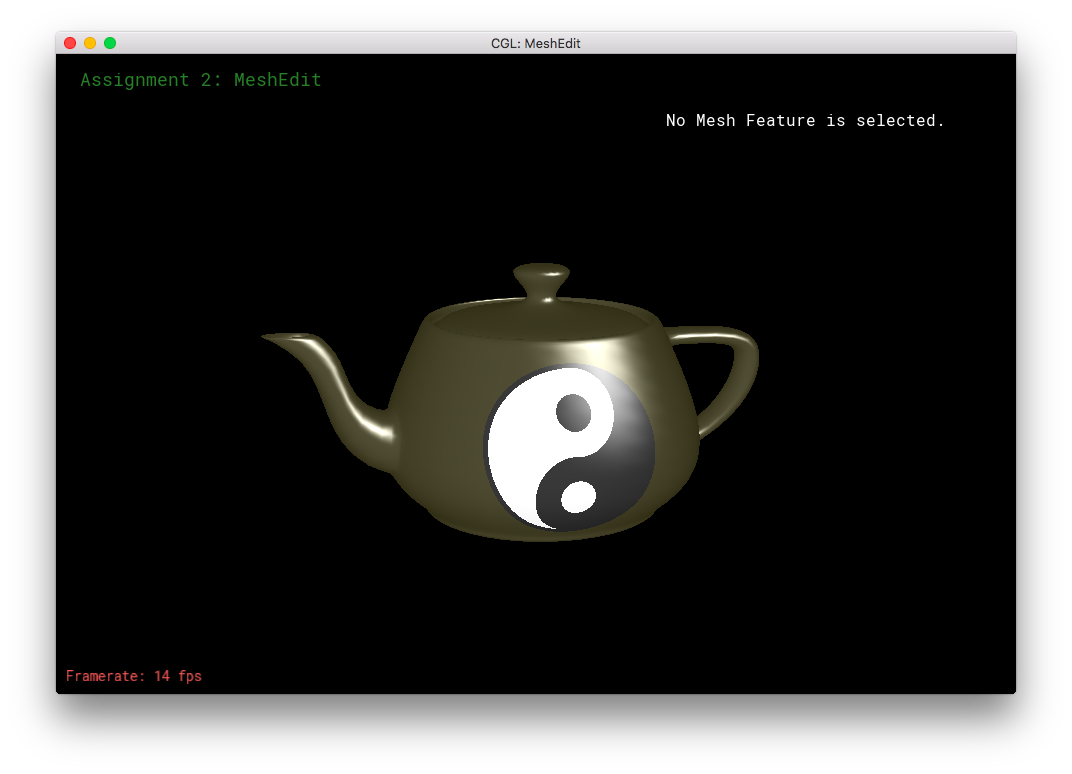Viewport: 1072px width, 774px height.
Task: Minimize the MeshEdit window with the yellow button
Action: point(90,43)
